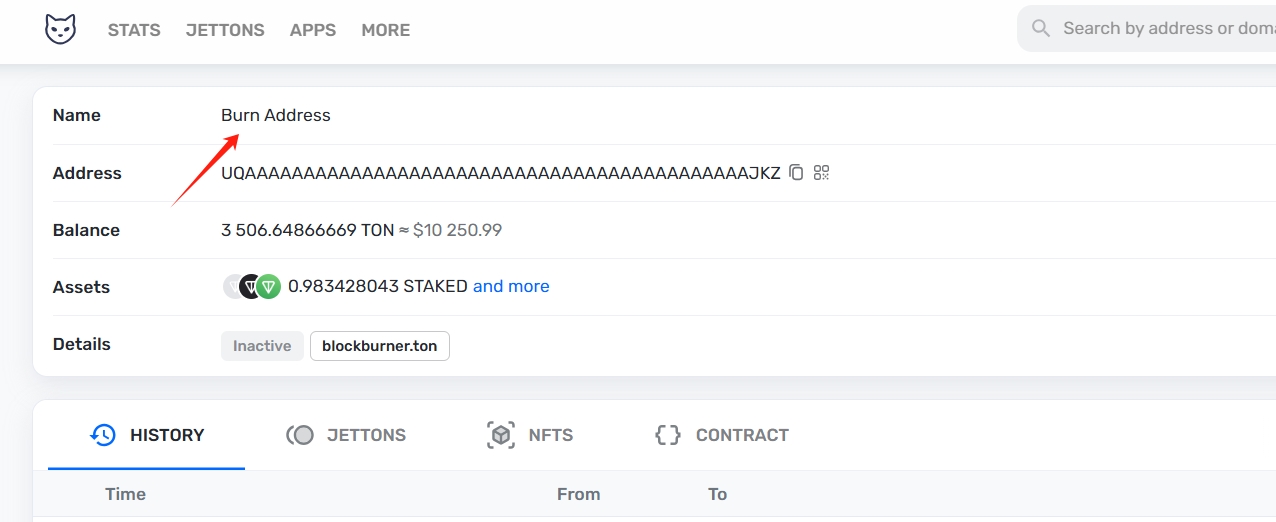Click the search magnifier icon

[1041, 28]
